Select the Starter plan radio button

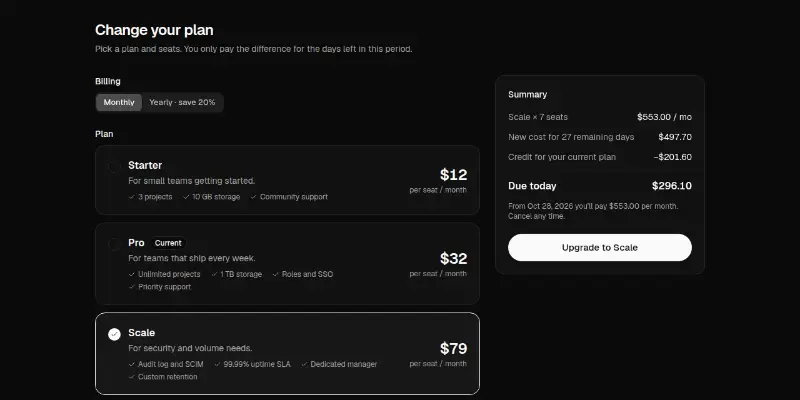pos(114,166)
